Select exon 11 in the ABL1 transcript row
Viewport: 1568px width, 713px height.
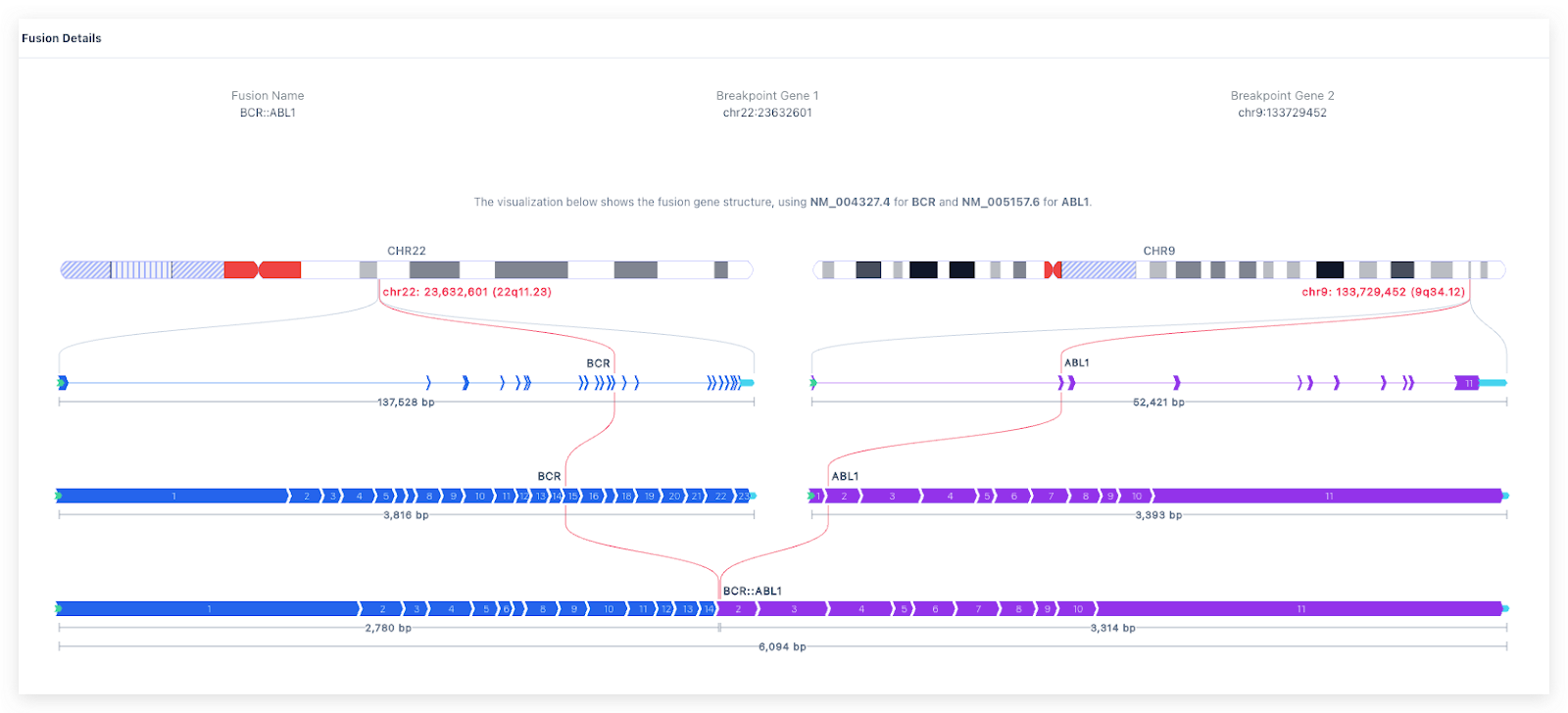[1328, 497]
